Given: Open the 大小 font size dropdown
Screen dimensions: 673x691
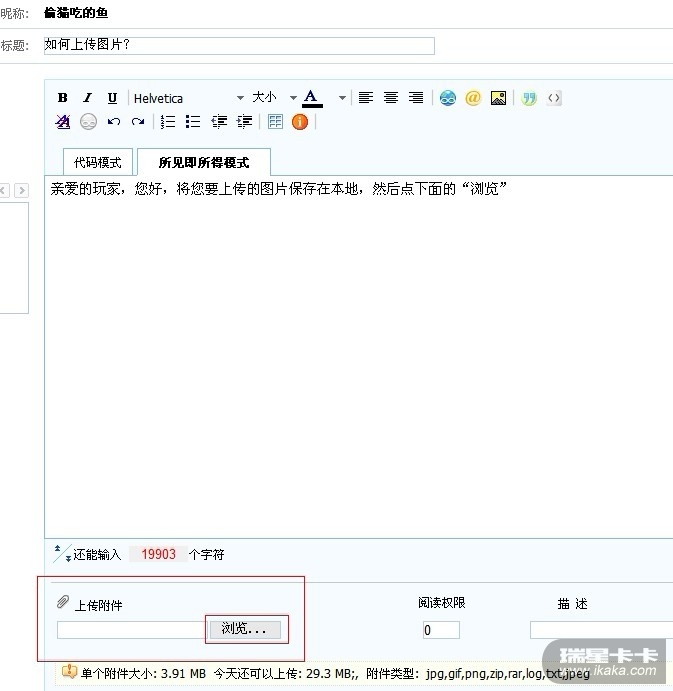Looking at the screenshot, I should coord(274,98).
